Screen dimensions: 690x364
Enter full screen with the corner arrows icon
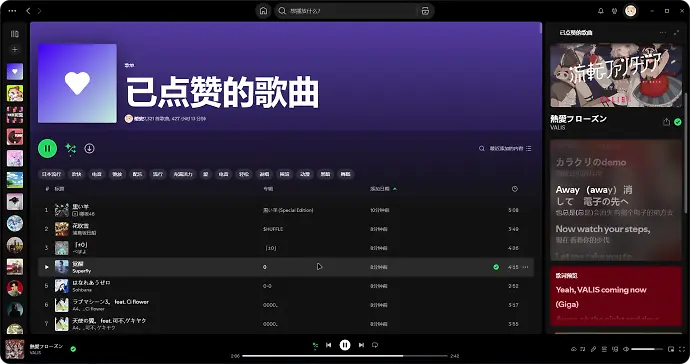pos(682,349)
